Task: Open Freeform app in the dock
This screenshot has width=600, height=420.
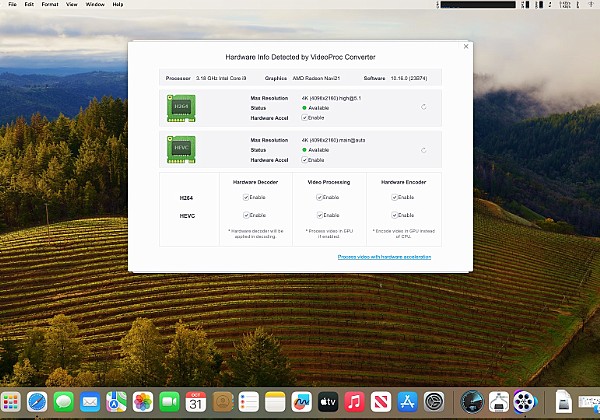Action: 299,402
